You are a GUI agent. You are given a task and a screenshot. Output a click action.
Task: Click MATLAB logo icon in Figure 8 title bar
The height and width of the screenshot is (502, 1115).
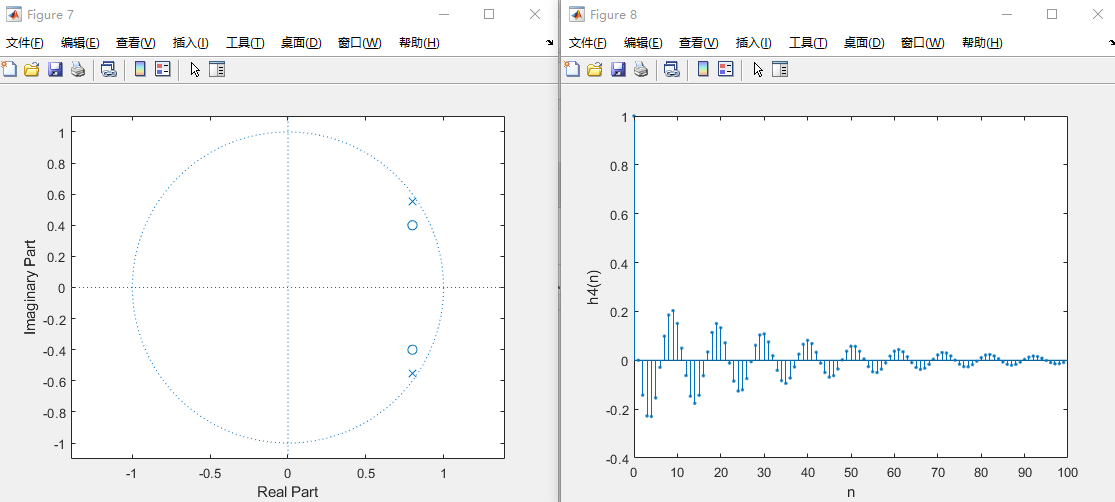[x=577, y=14]
